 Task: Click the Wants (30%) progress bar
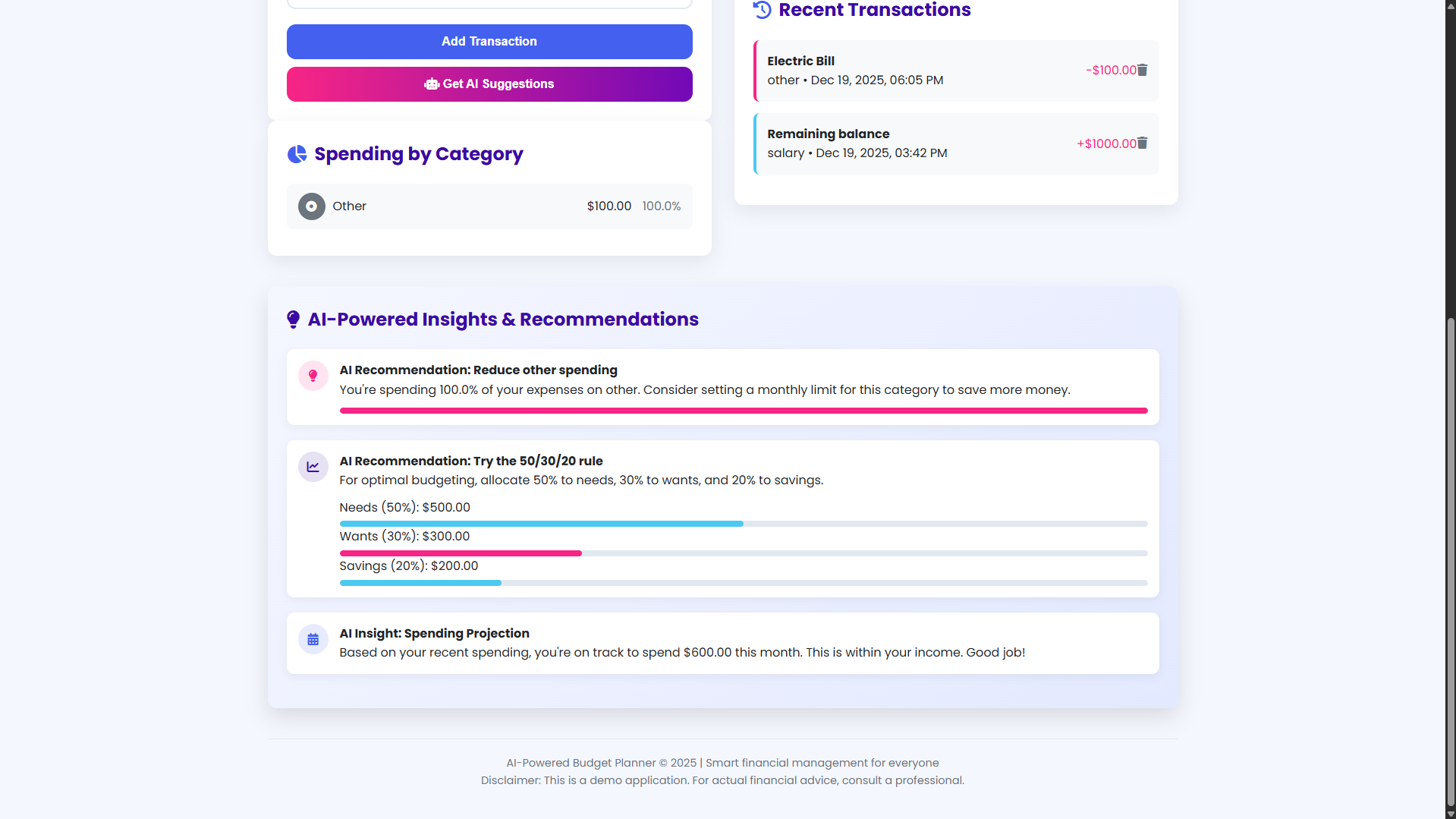pos(743,553)
